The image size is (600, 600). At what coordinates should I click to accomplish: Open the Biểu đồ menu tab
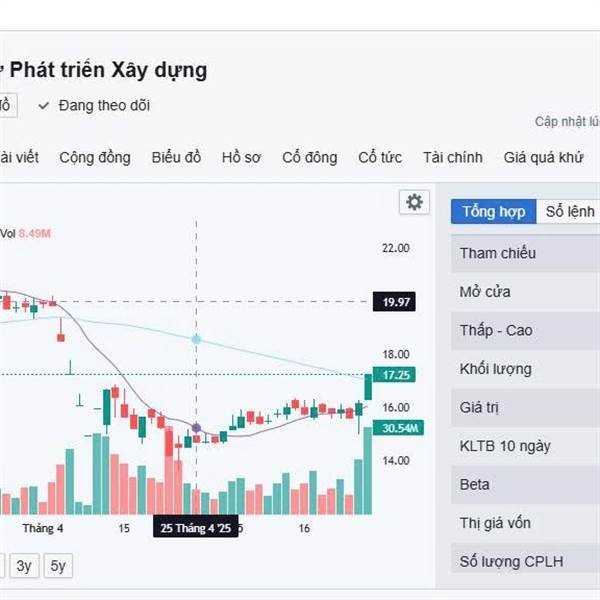click(176, 157)
